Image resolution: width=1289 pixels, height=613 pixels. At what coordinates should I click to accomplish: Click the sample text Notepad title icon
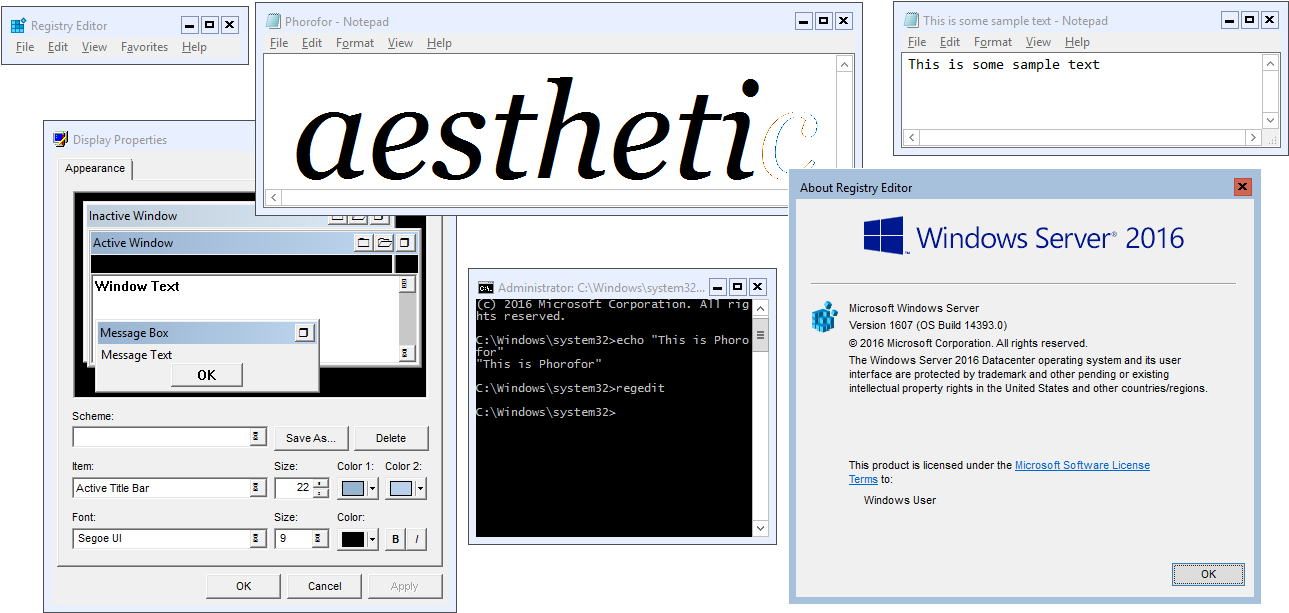(911, 20)
